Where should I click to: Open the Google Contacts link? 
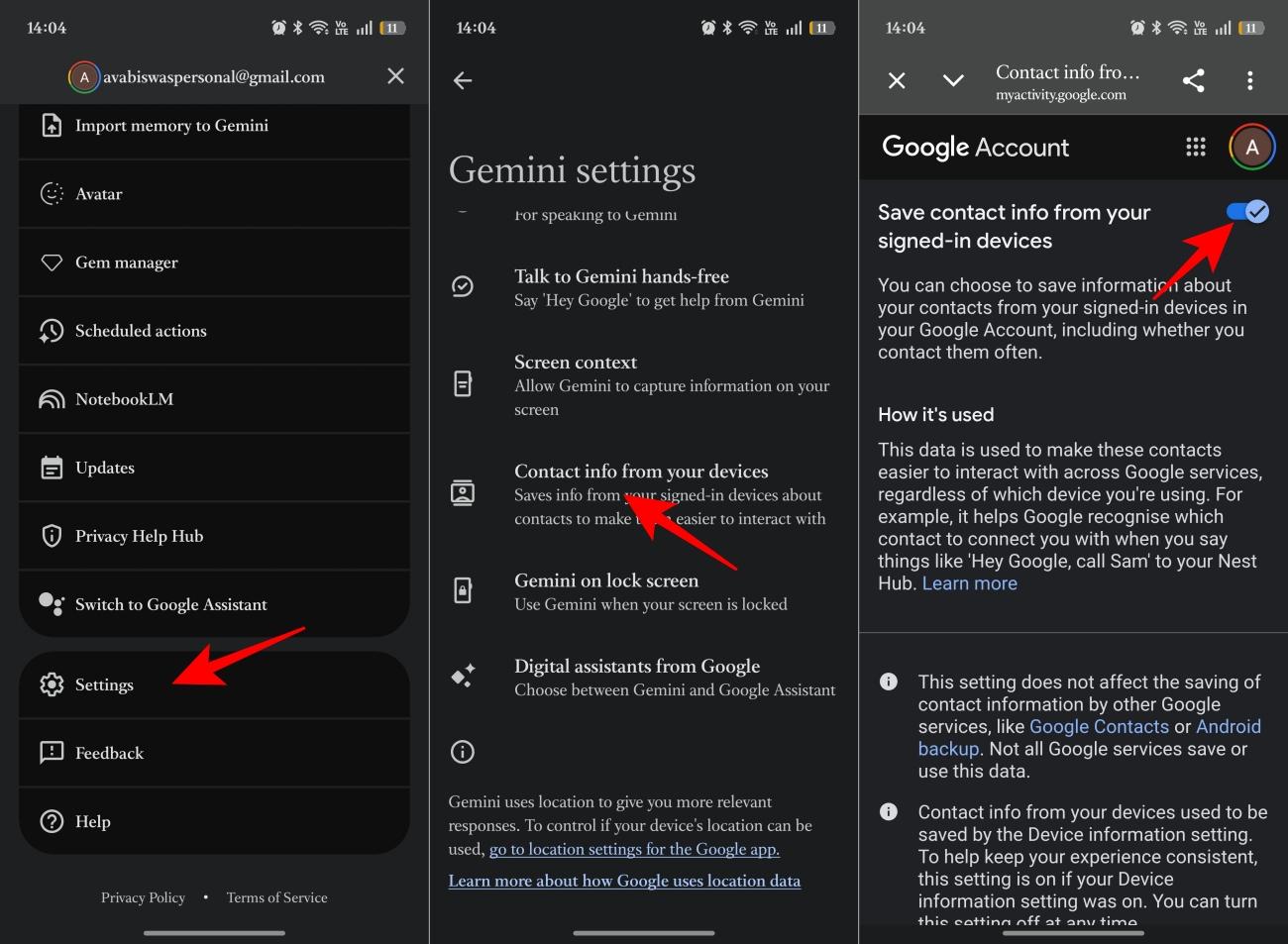[x=1099, y=726]
